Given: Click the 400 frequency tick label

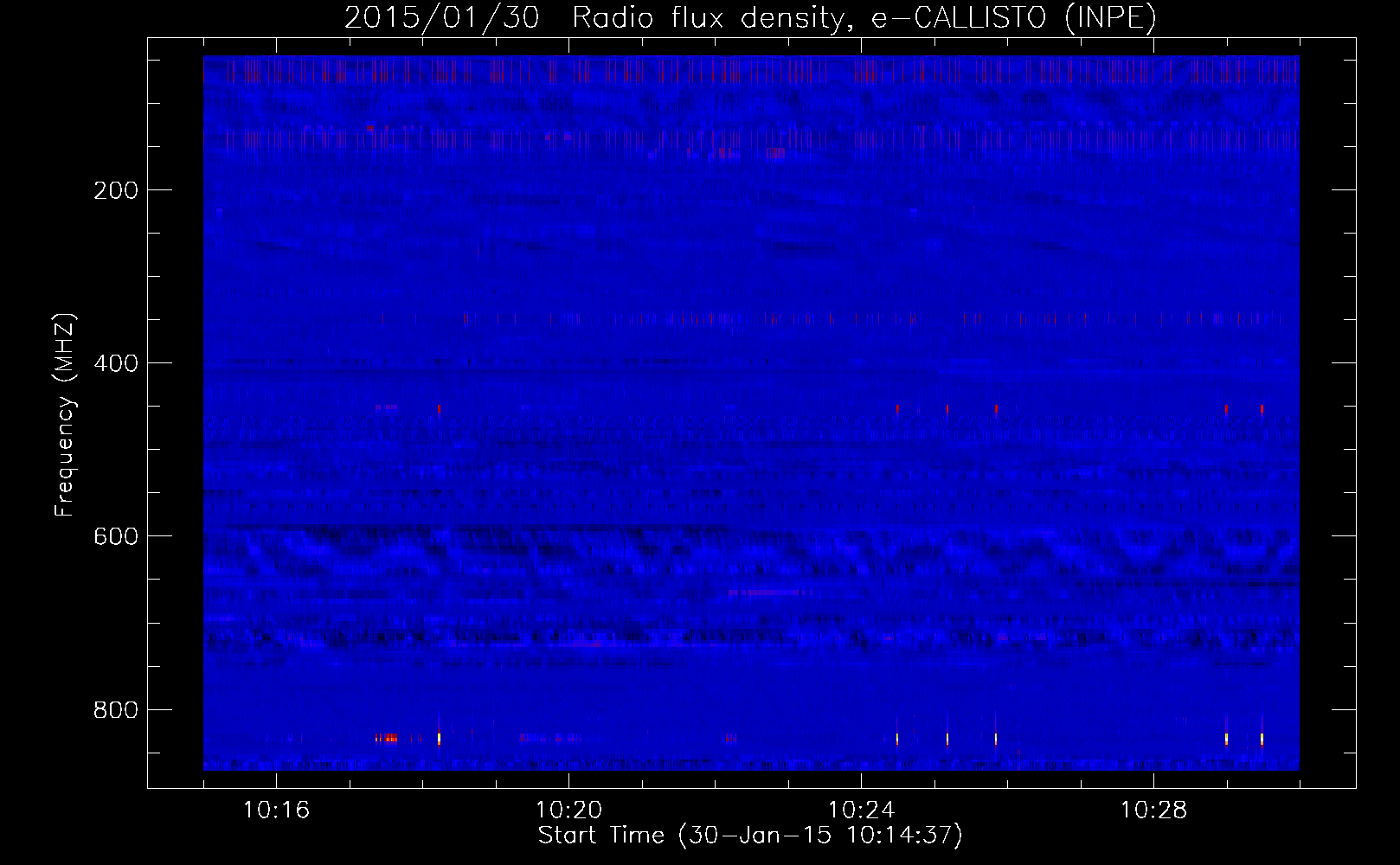Looking at the screenshot, I should tap(115, 363).
